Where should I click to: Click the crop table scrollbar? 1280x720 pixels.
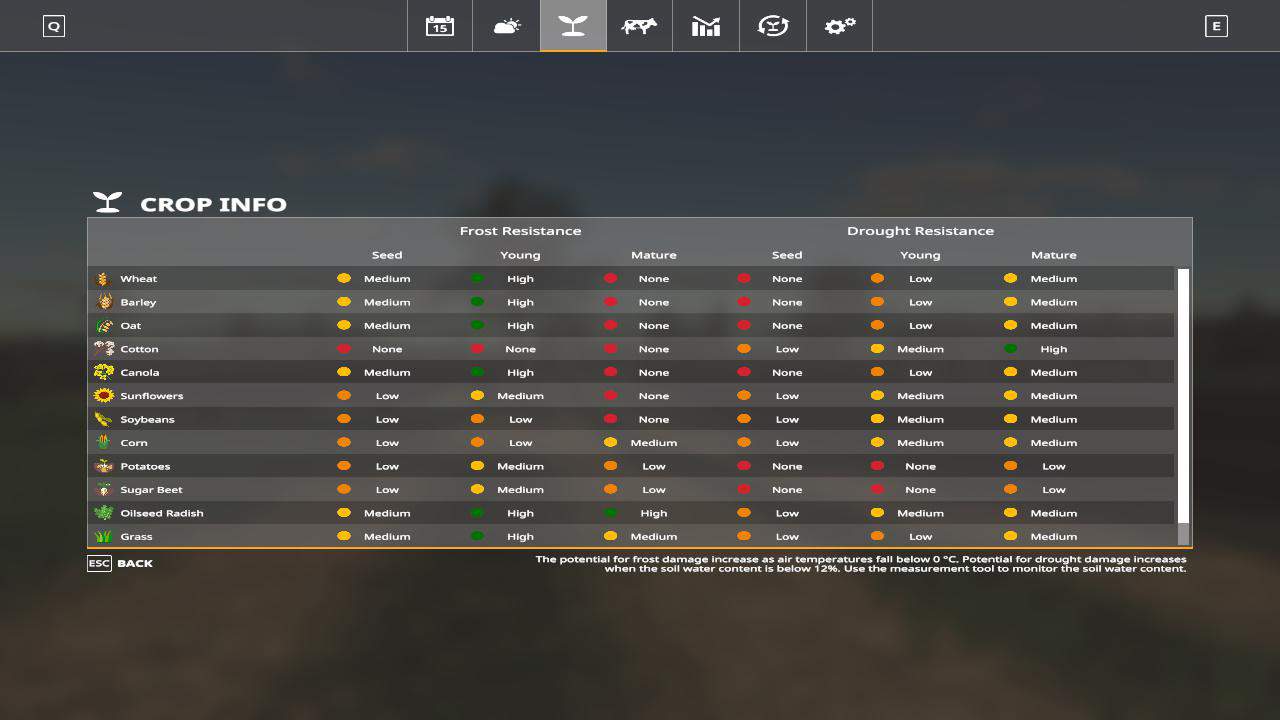click(1183, 400)
